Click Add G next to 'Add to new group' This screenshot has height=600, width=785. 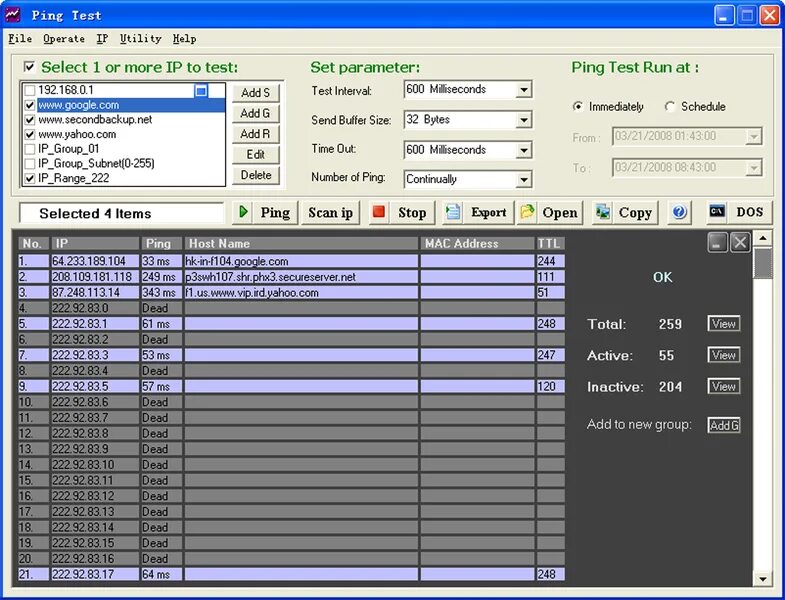point(724,425)
